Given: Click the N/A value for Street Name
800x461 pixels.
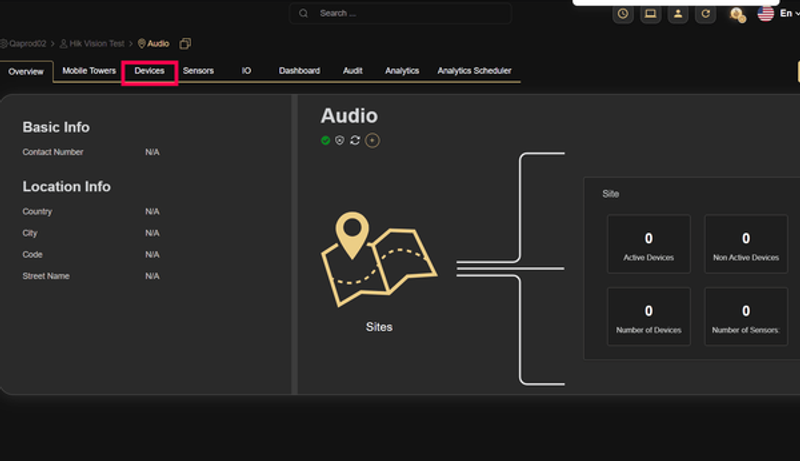Looking at the screenshot, I should pyautogui.click(x=152, y=276).
